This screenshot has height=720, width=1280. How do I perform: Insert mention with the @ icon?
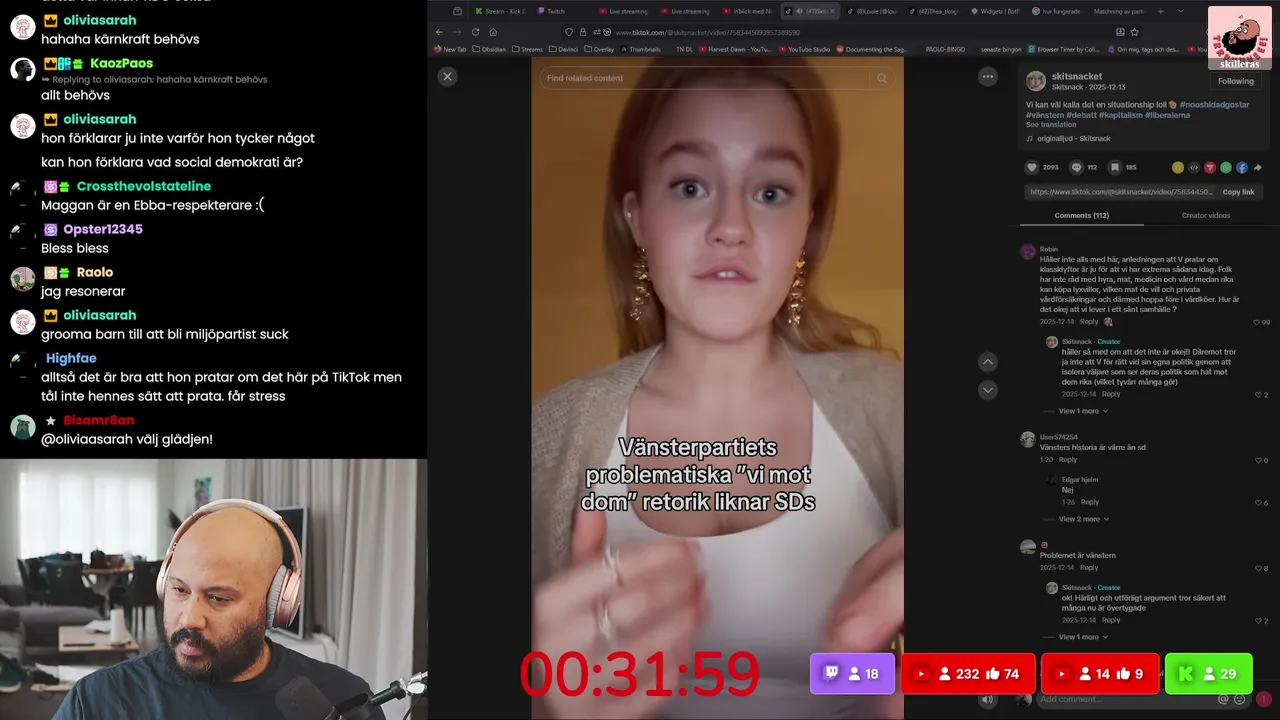tap(1223, 699)
